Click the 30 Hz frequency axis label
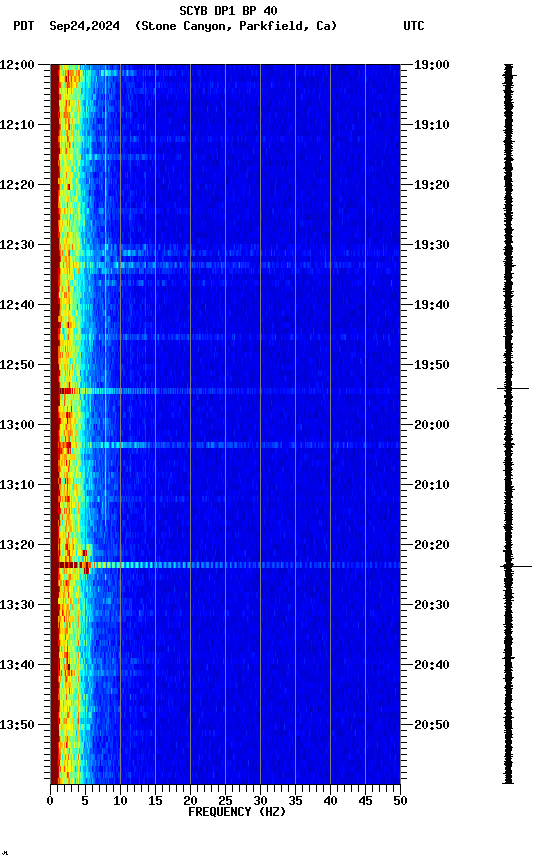Image resolution: width=552 pixels, height=864 pixels. click(260, 802)
